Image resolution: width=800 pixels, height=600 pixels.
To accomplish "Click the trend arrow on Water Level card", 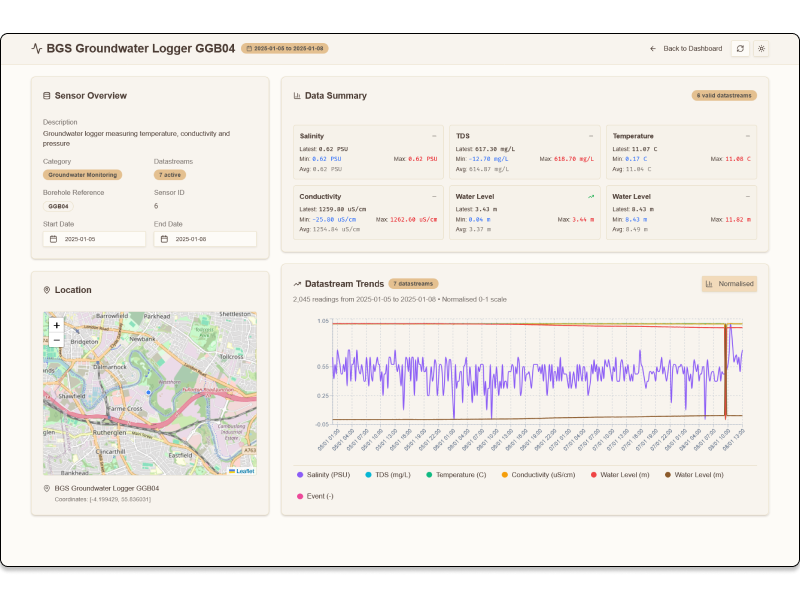I will (x=591, y=196).
